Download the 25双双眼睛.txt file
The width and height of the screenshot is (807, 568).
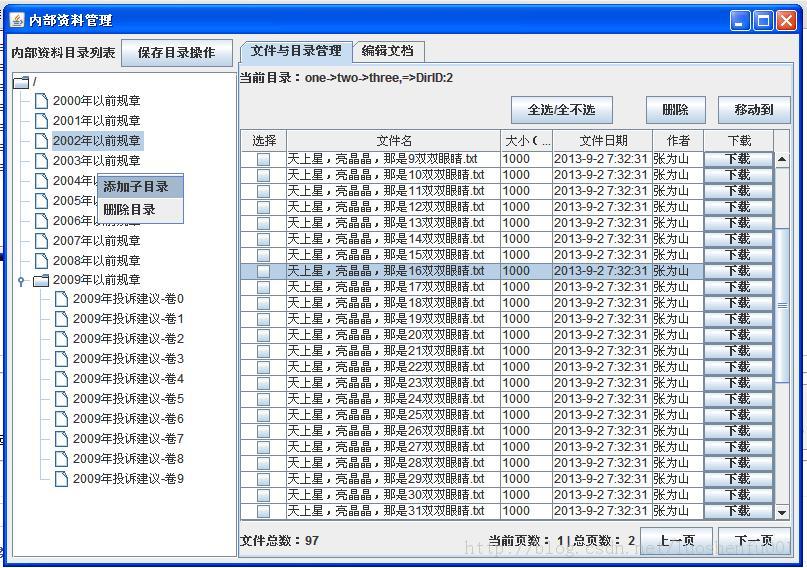coord(738,415)
